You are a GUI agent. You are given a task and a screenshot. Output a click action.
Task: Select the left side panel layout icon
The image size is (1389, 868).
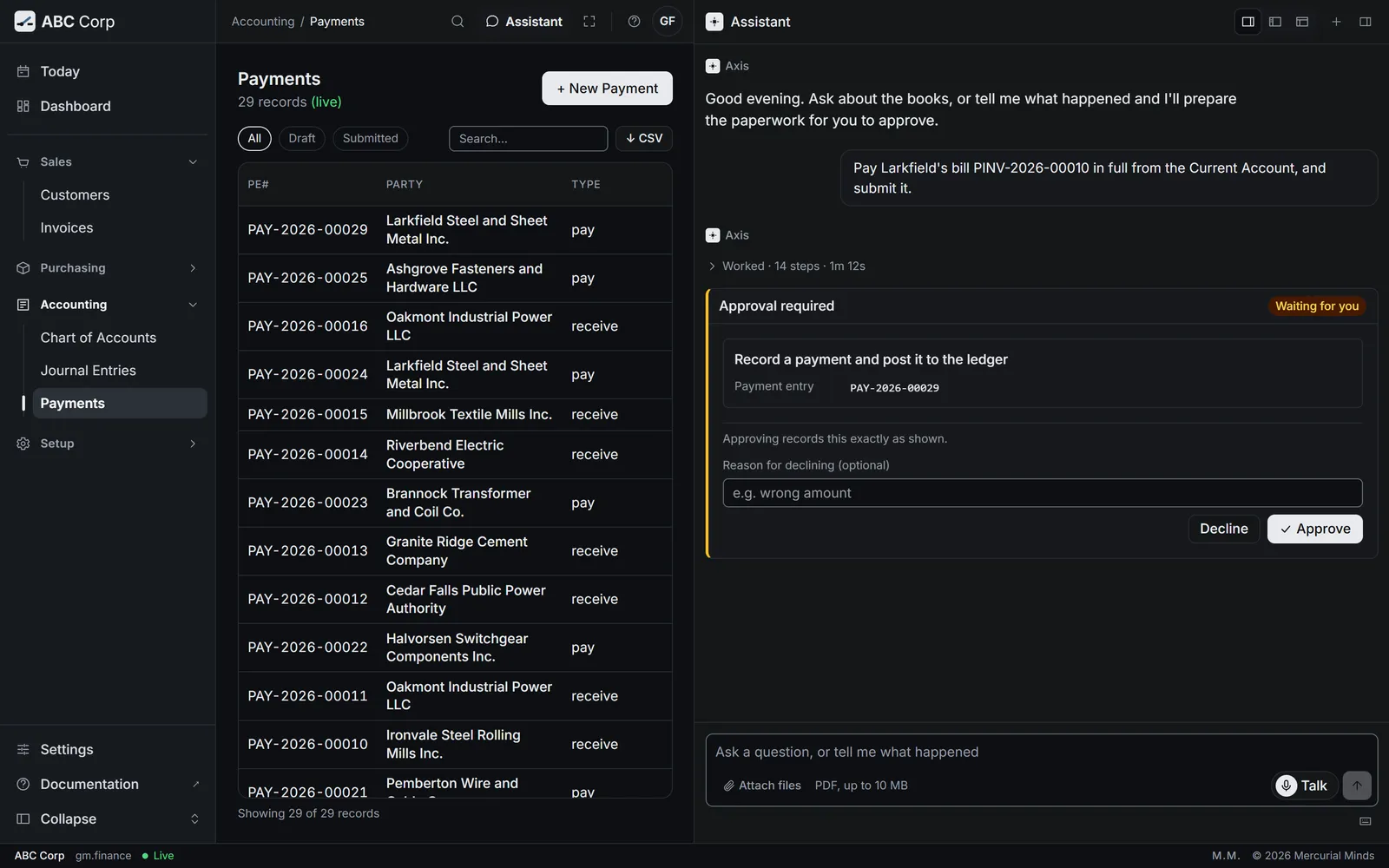coord(1275,22)
